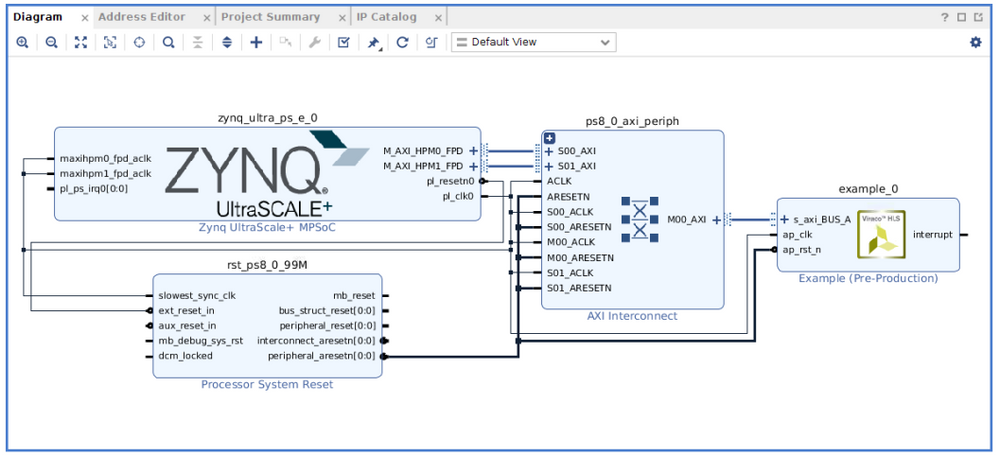Expand the S00_AXI interface port
The image size is (999, 461).
click(549, 152)
